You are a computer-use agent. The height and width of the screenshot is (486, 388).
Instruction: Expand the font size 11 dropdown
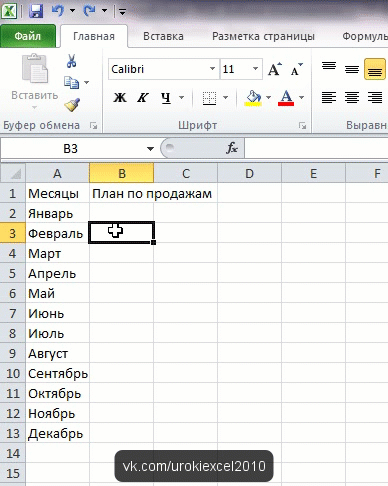click(255, 69)
